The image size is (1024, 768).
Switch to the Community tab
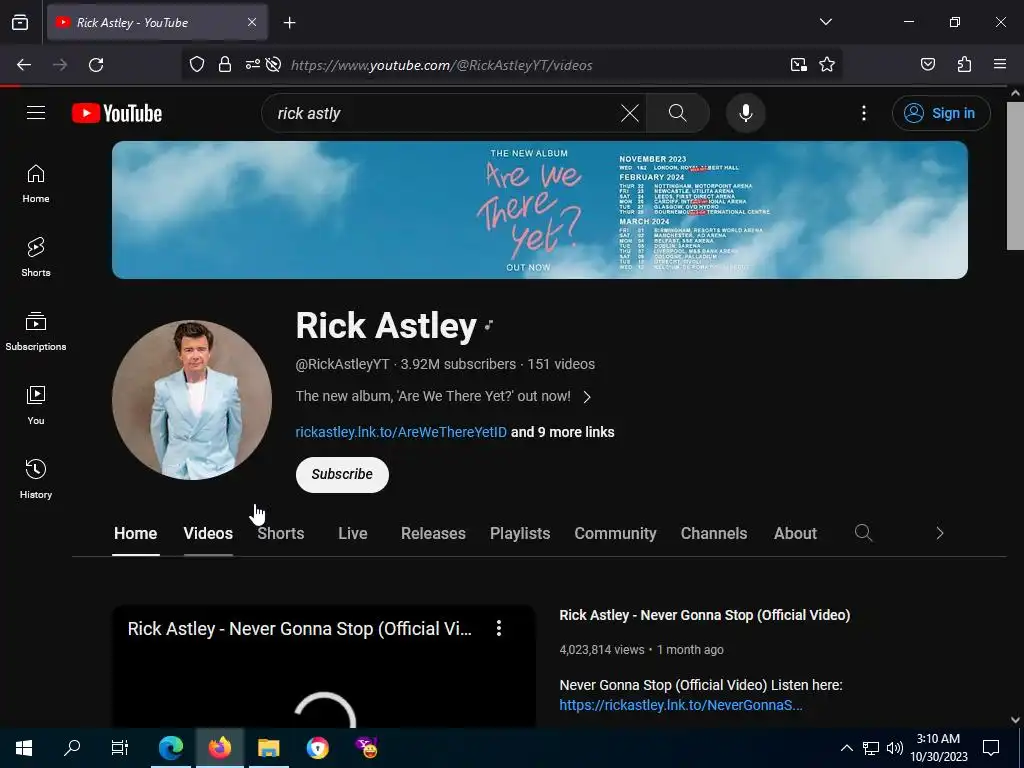coord(615,533)
